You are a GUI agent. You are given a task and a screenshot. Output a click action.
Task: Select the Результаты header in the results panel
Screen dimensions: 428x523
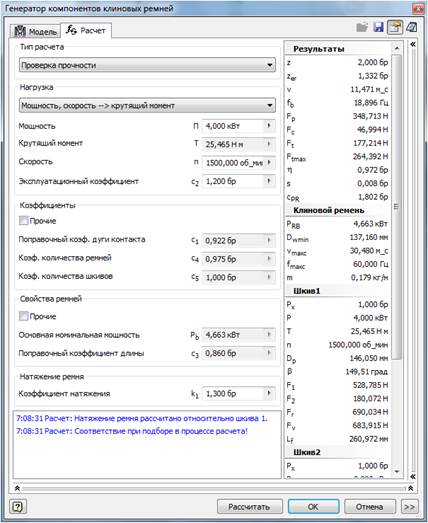pyautogui.click(x=319, y=49)
